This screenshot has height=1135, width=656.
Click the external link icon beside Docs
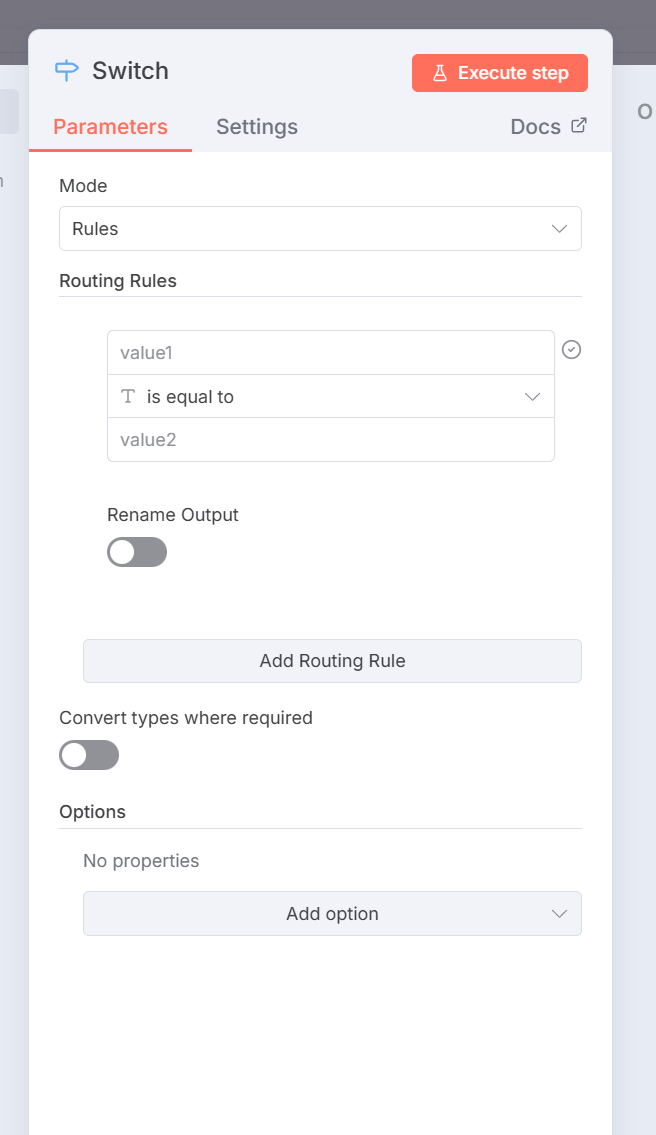578,126
